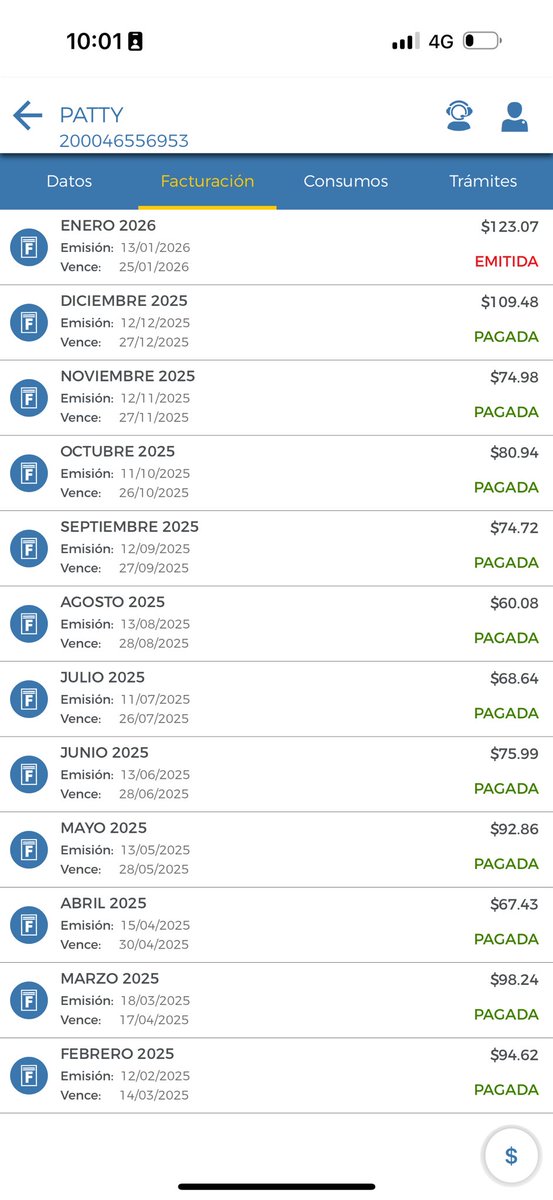The height and width of the screenshot is (1200, 553).
Task: Tap the account number 200046556953
Action: 124,142
